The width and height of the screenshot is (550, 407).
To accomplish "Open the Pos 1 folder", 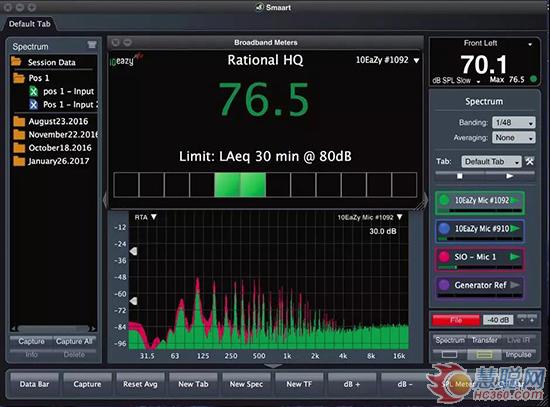I will coord(19,78).
